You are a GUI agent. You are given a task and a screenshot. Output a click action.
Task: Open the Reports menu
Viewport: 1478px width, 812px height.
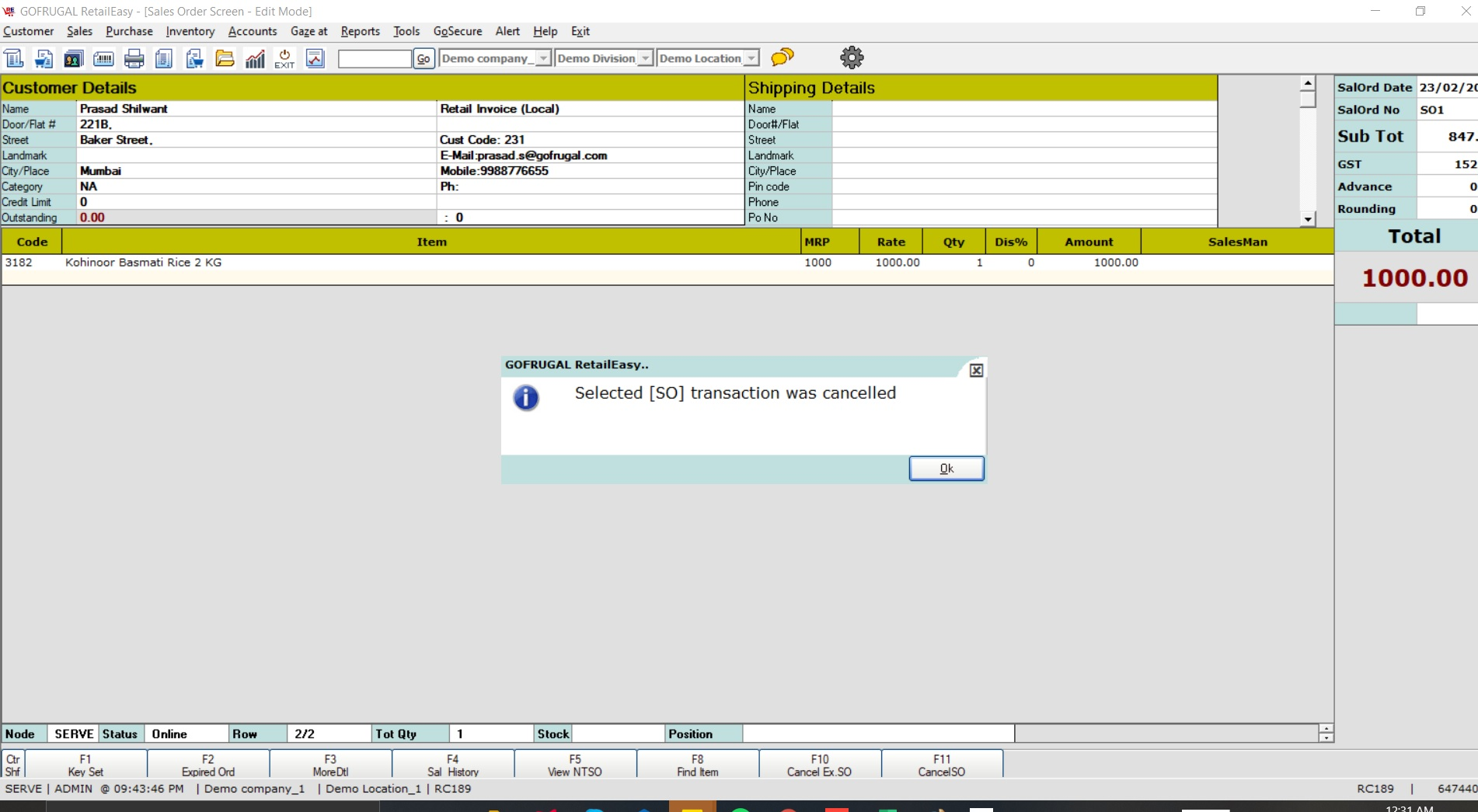click(360, 31)
